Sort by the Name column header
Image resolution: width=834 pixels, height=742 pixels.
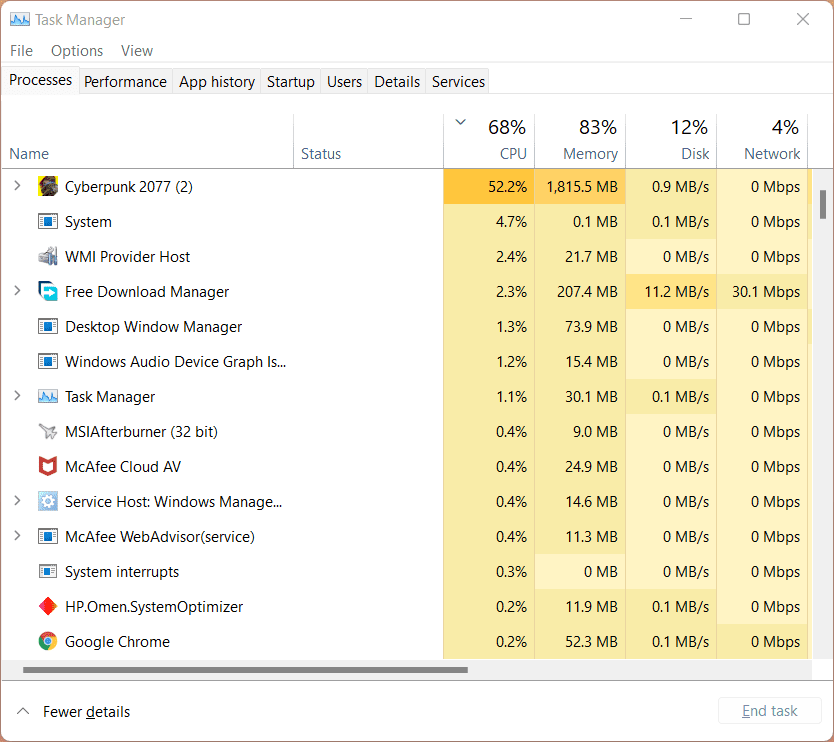click(x=148, y=141)
